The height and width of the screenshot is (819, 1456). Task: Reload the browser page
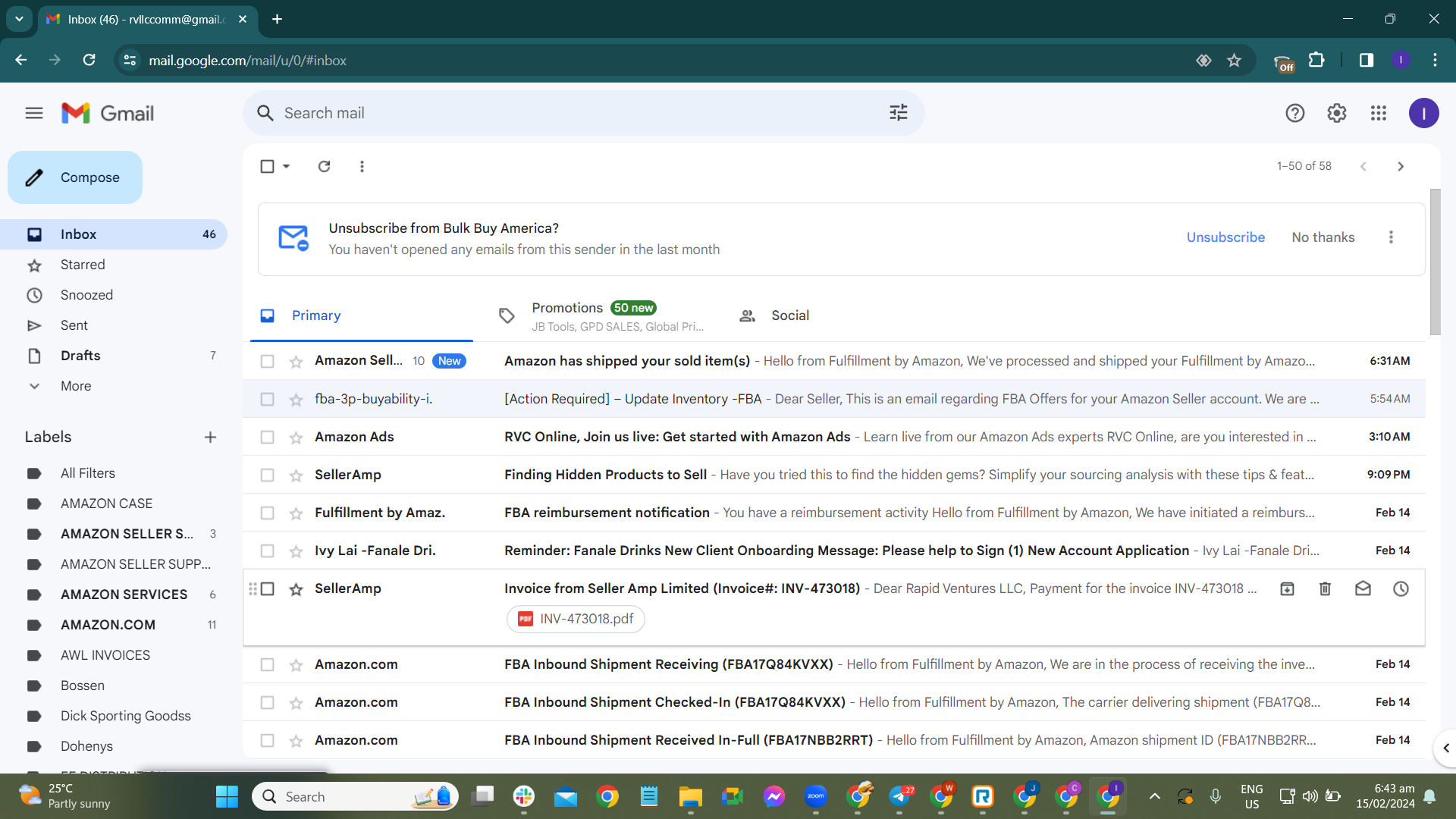(x=89, y=60)
